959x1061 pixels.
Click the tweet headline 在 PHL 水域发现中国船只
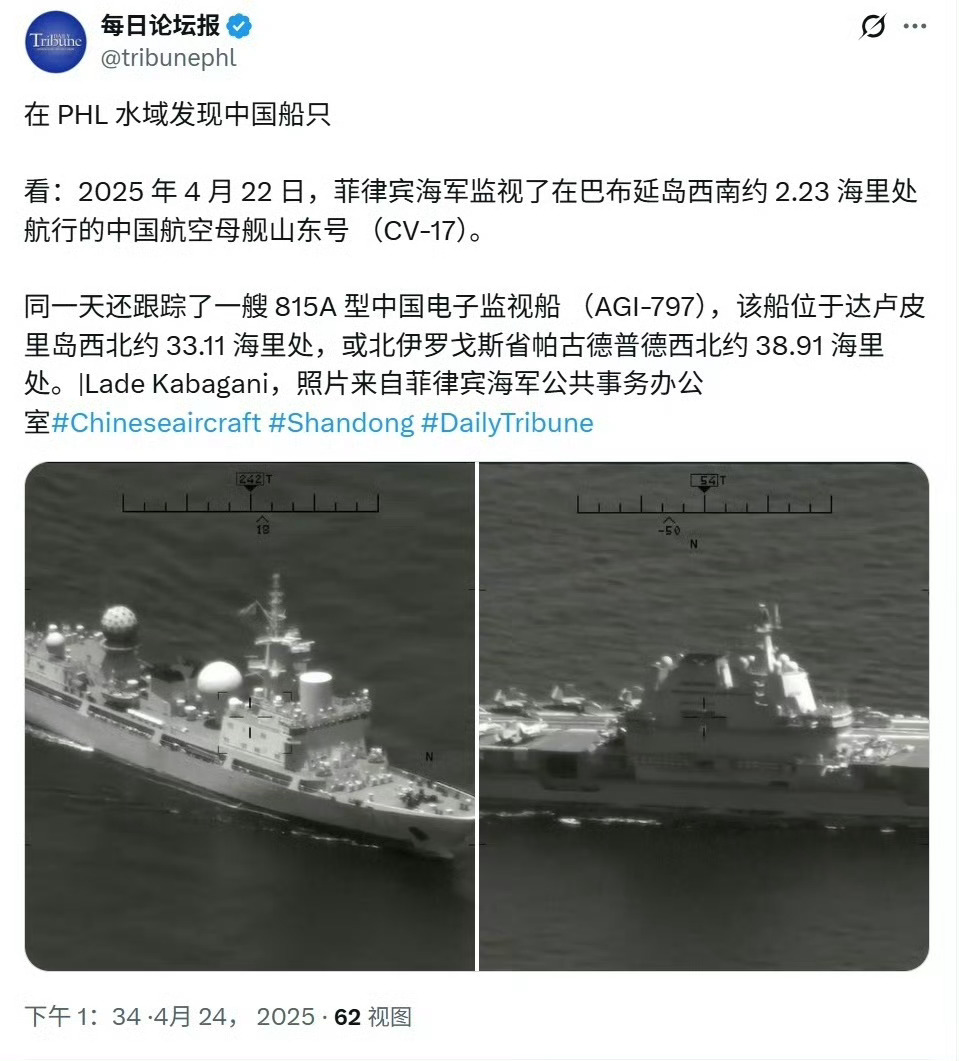tap(177, 114)
